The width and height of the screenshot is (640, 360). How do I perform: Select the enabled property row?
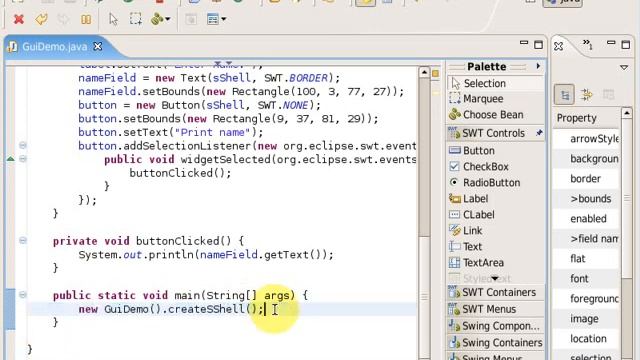586,219
